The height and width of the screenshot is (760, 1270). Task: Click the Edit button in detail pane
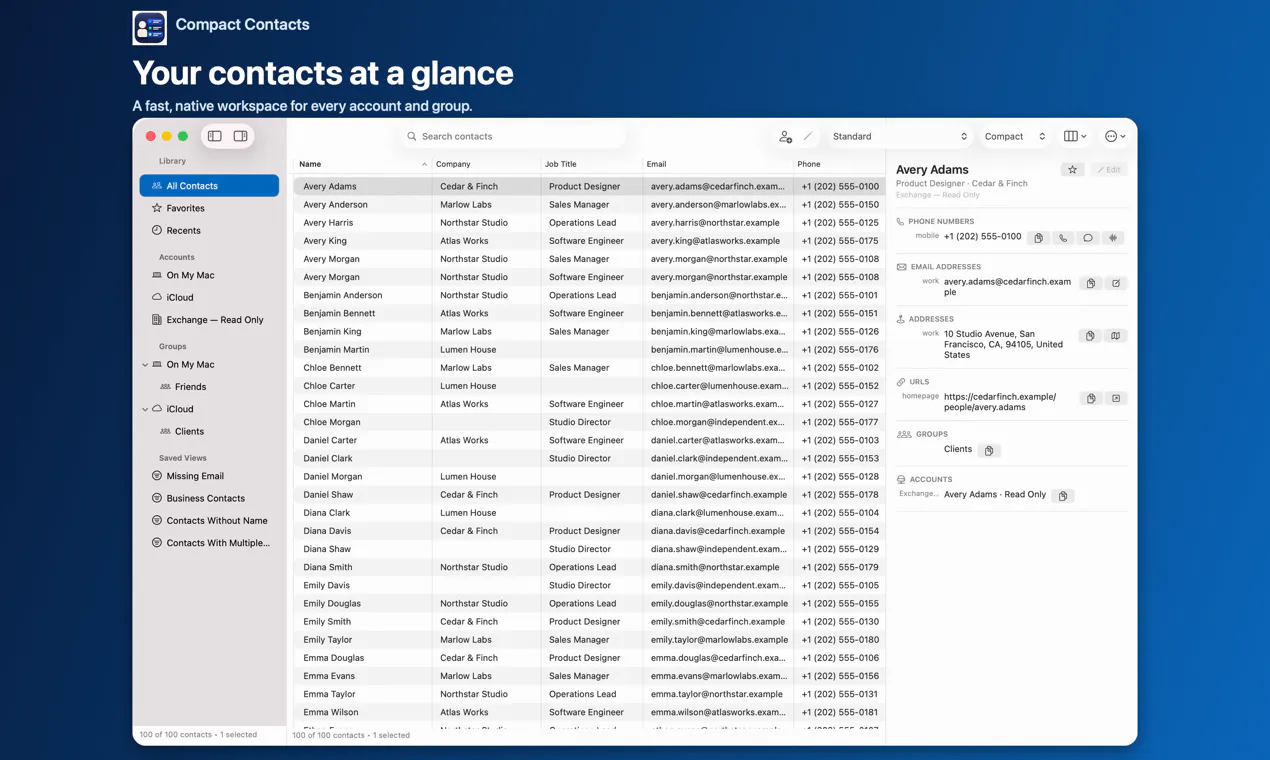coord(1109,170)
